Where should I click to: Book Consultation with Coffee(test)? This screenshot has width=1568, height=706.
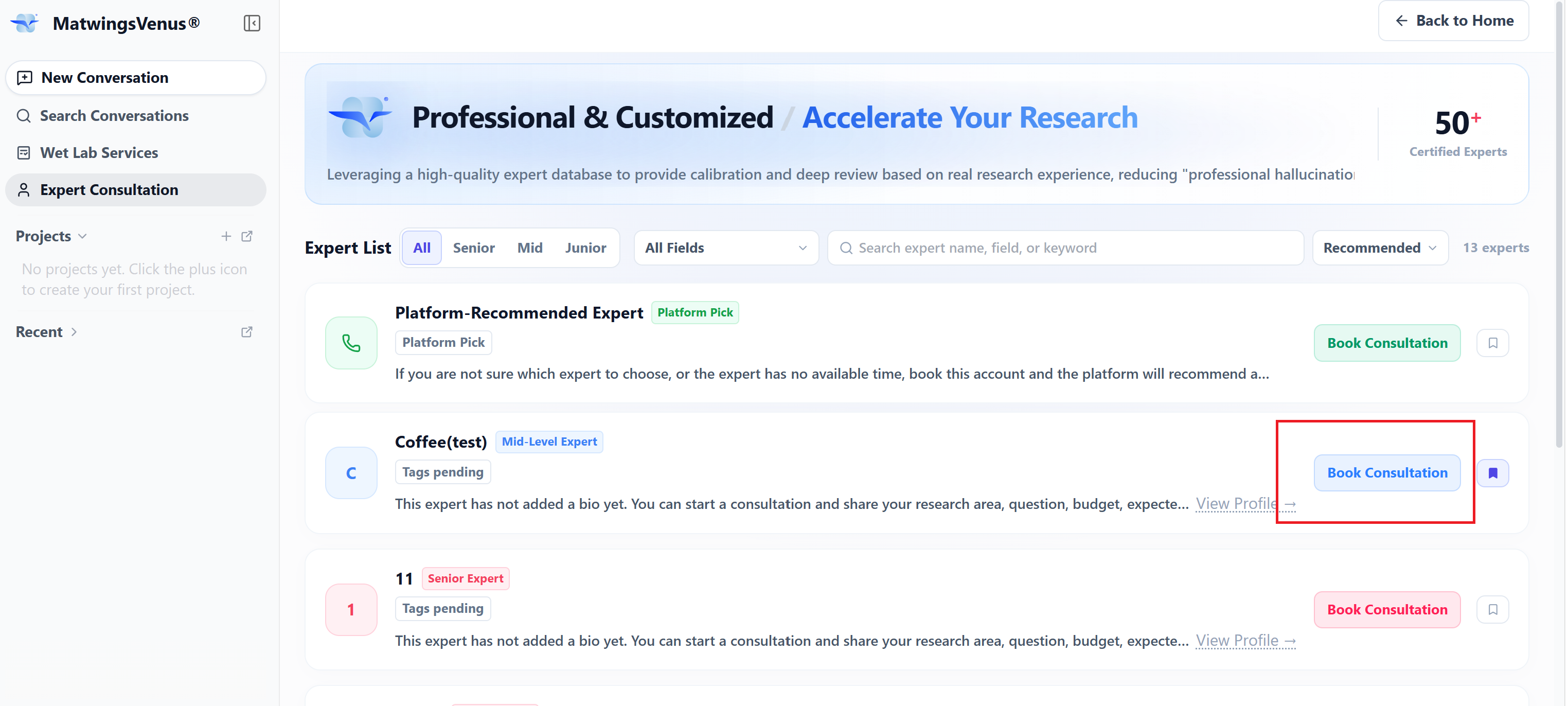(1386, 473)
